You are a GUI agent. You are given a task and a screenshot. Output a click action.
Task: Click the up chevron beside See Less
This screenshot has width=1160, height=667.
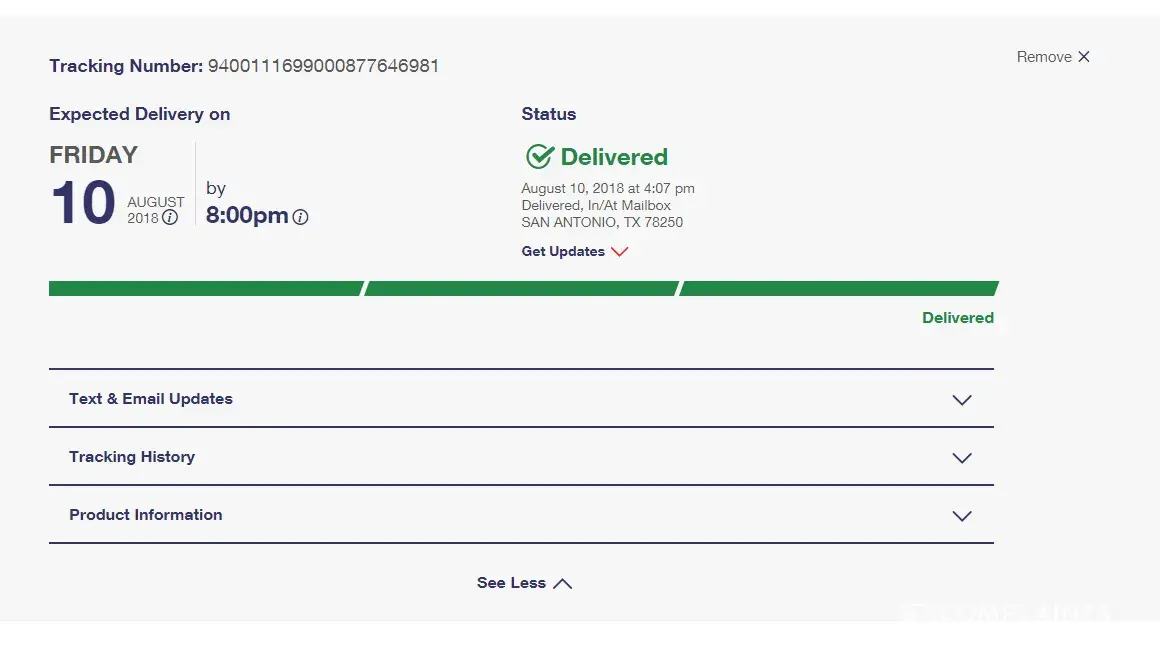563,584
